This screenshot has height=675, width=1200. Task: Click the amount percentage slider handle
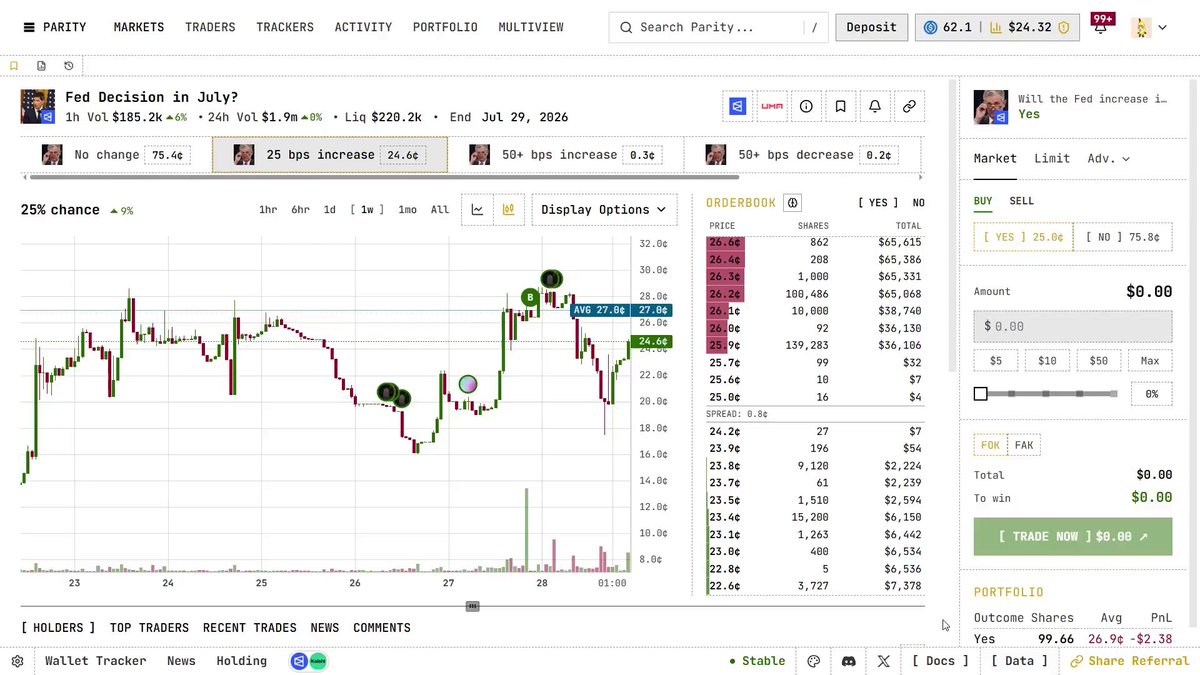click(981, 394)
